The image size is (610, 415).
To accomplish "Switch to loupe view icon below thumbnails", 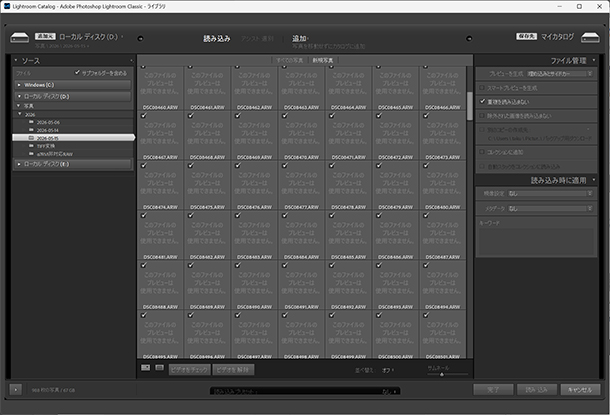I will (160, 367).
